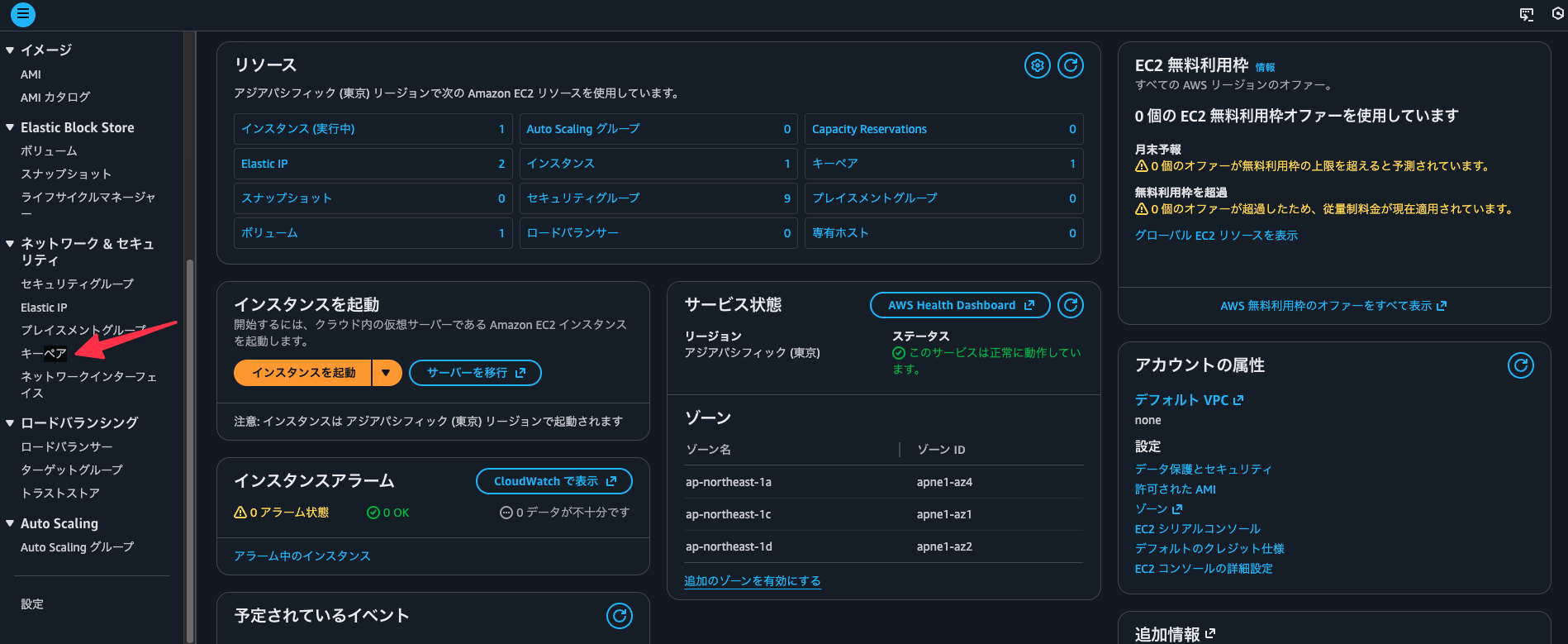This screenshot has height=644, width=1568.
Task: Open セキュリティグループ resource tile
Action: pos(658,198)
